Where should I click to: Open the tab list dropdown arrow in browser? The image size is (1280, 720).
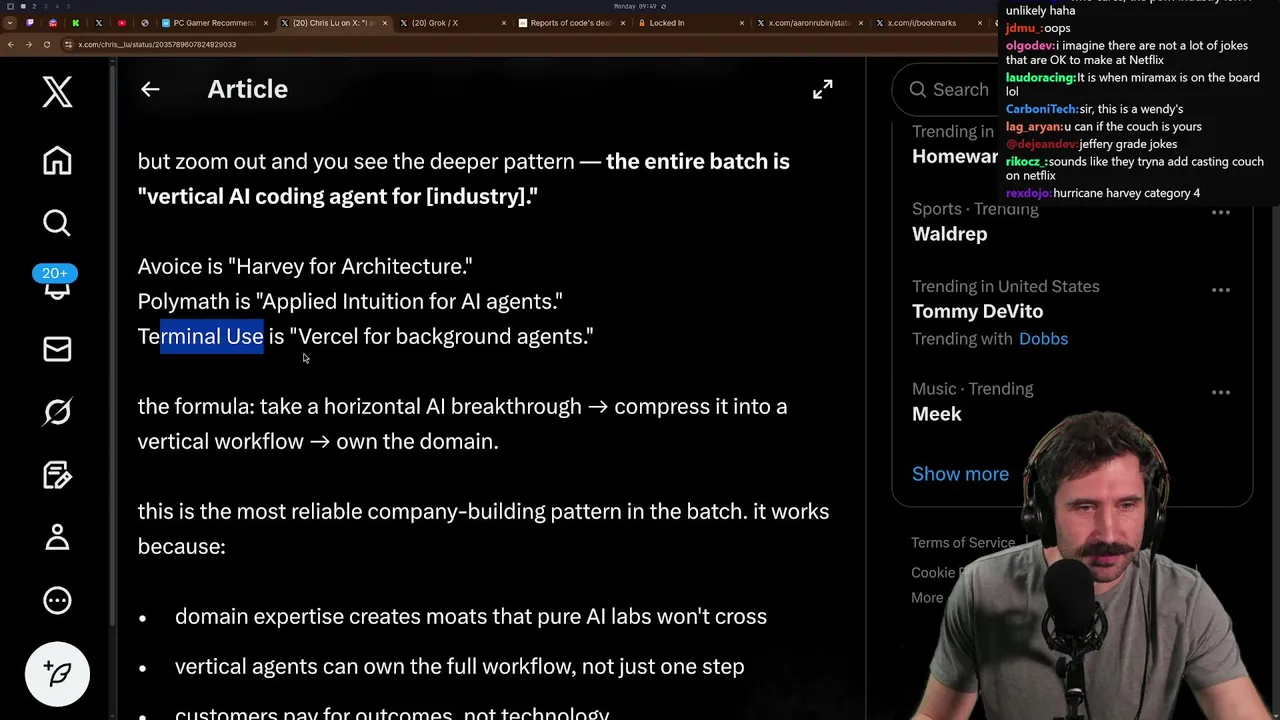point(10,22)
